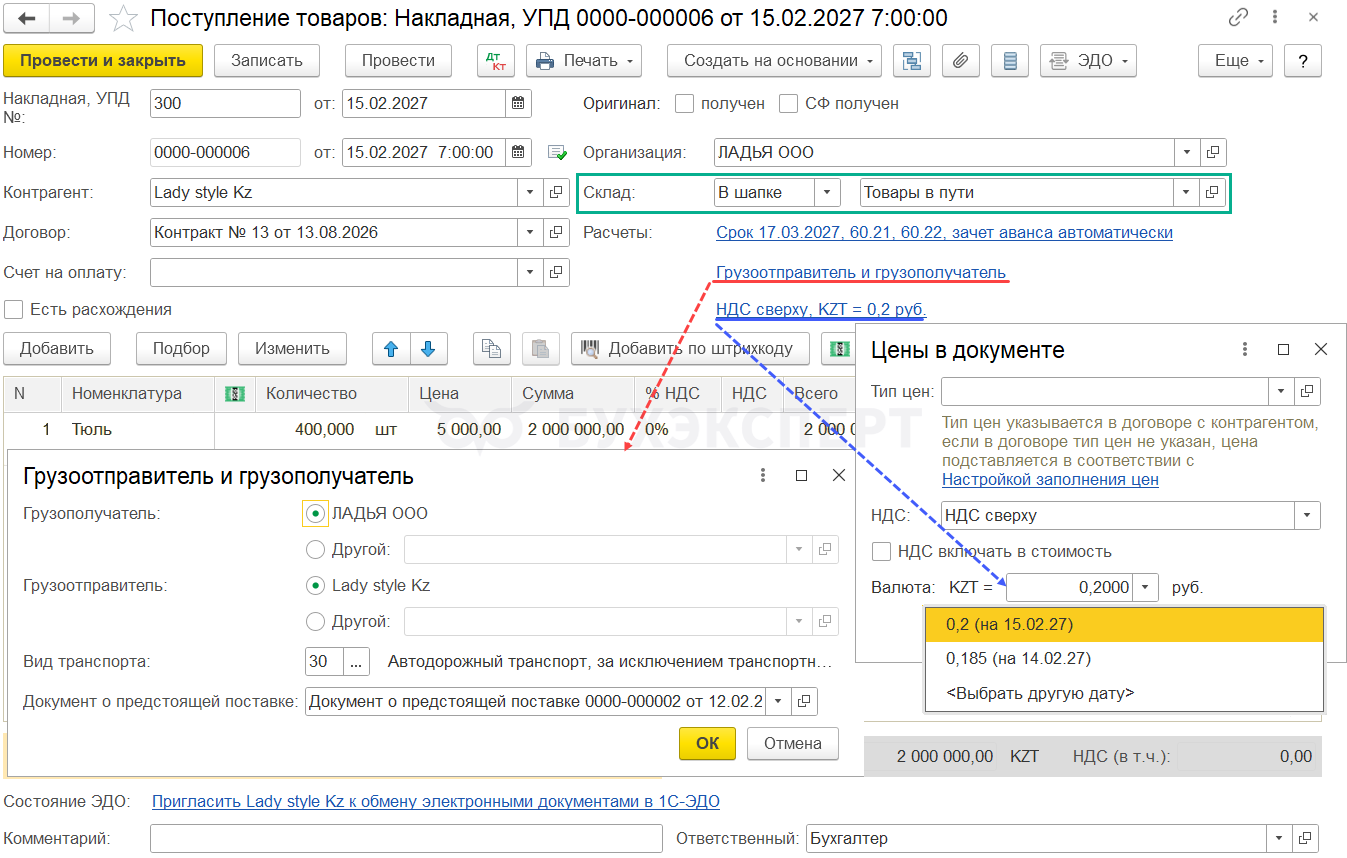
Task: Go back with the left arrow
Action: tap(27, 18)
